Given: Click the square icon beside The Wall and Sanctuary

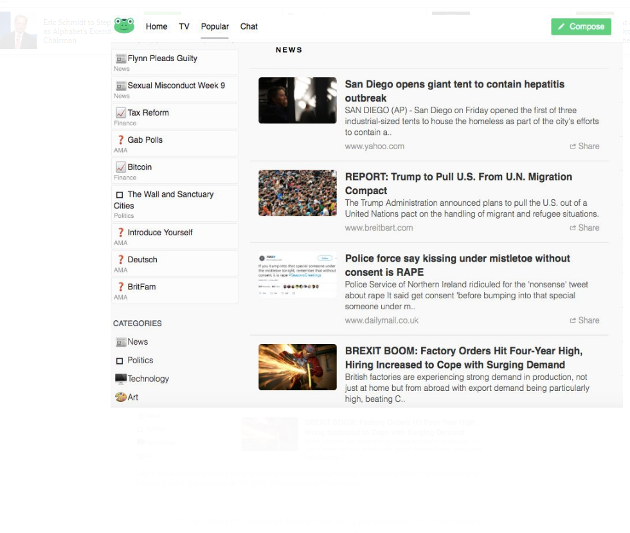Looking at the screenshot, I should coord(119,195).
